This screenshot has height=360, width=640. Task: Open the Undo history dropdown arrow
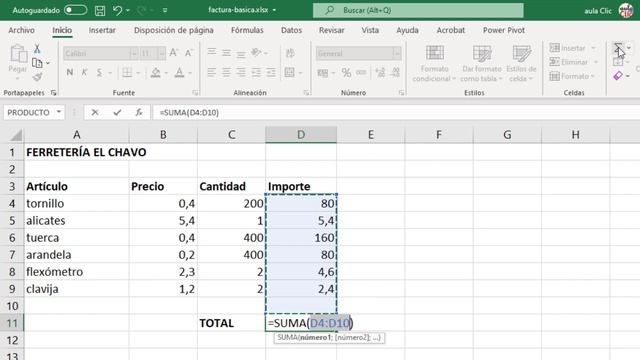128,10
